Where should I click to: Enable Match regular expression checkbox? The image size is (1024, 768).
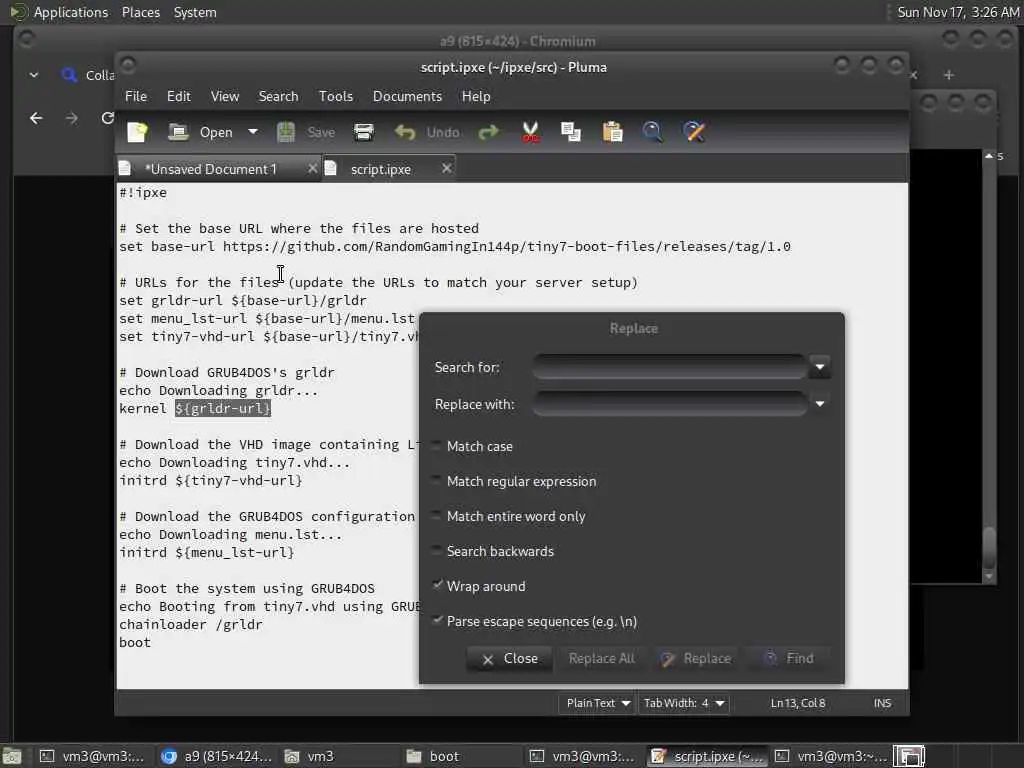click(437, 481)
